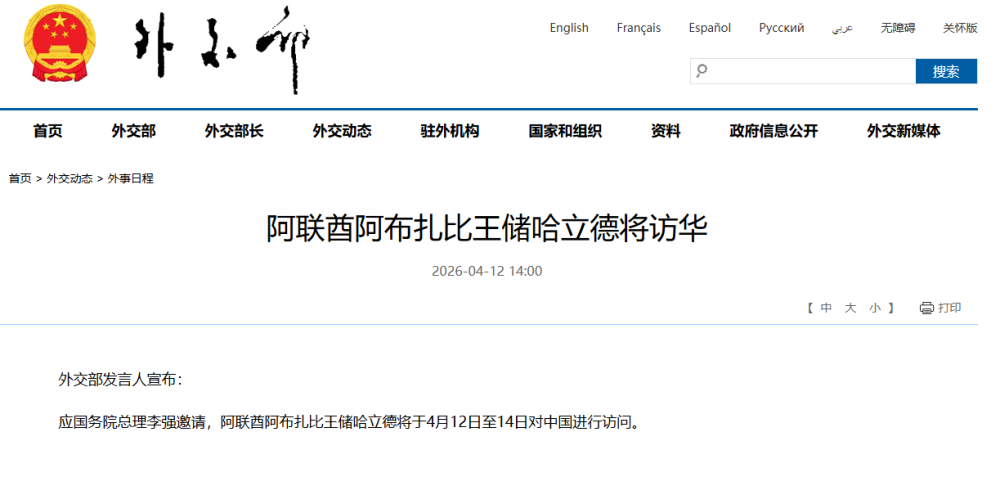Select 国家和组织 in the main navigation

565,131
